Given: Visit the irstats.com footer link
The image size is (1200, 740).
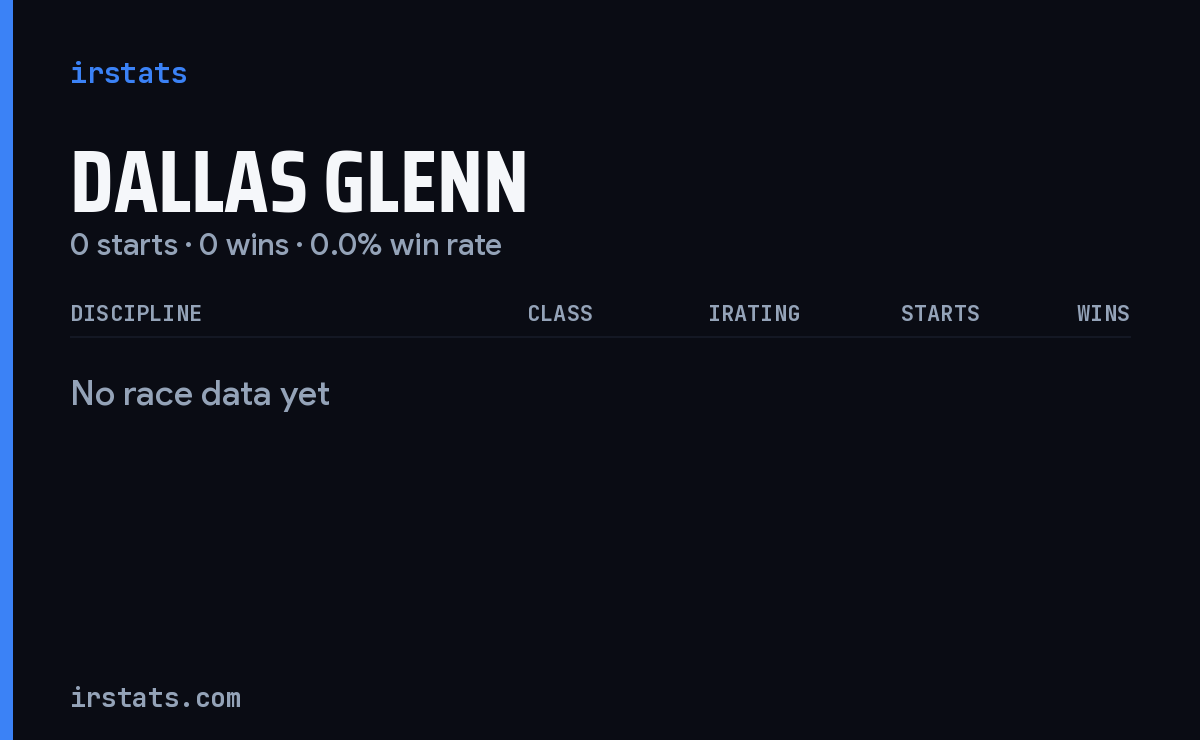Looking at the screenshot, I should [x=155, y=697].
